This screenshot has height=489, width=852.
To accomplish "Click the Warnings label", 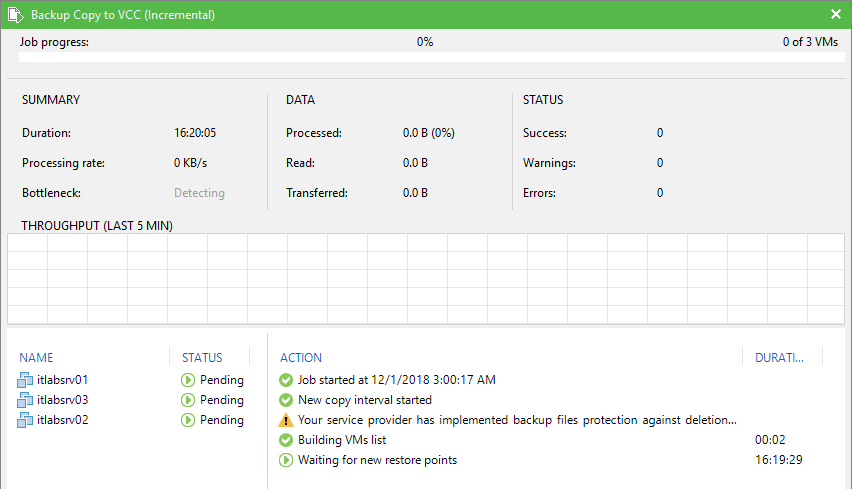I will (549, 163).
